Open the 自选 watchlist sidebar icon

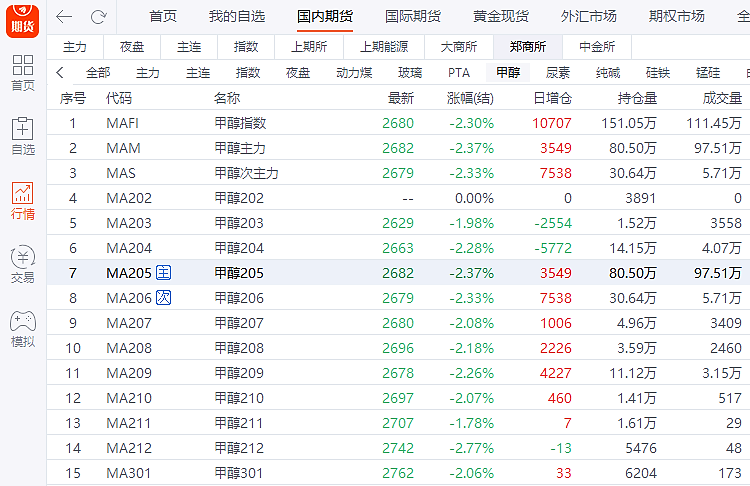tap(22, 137)
